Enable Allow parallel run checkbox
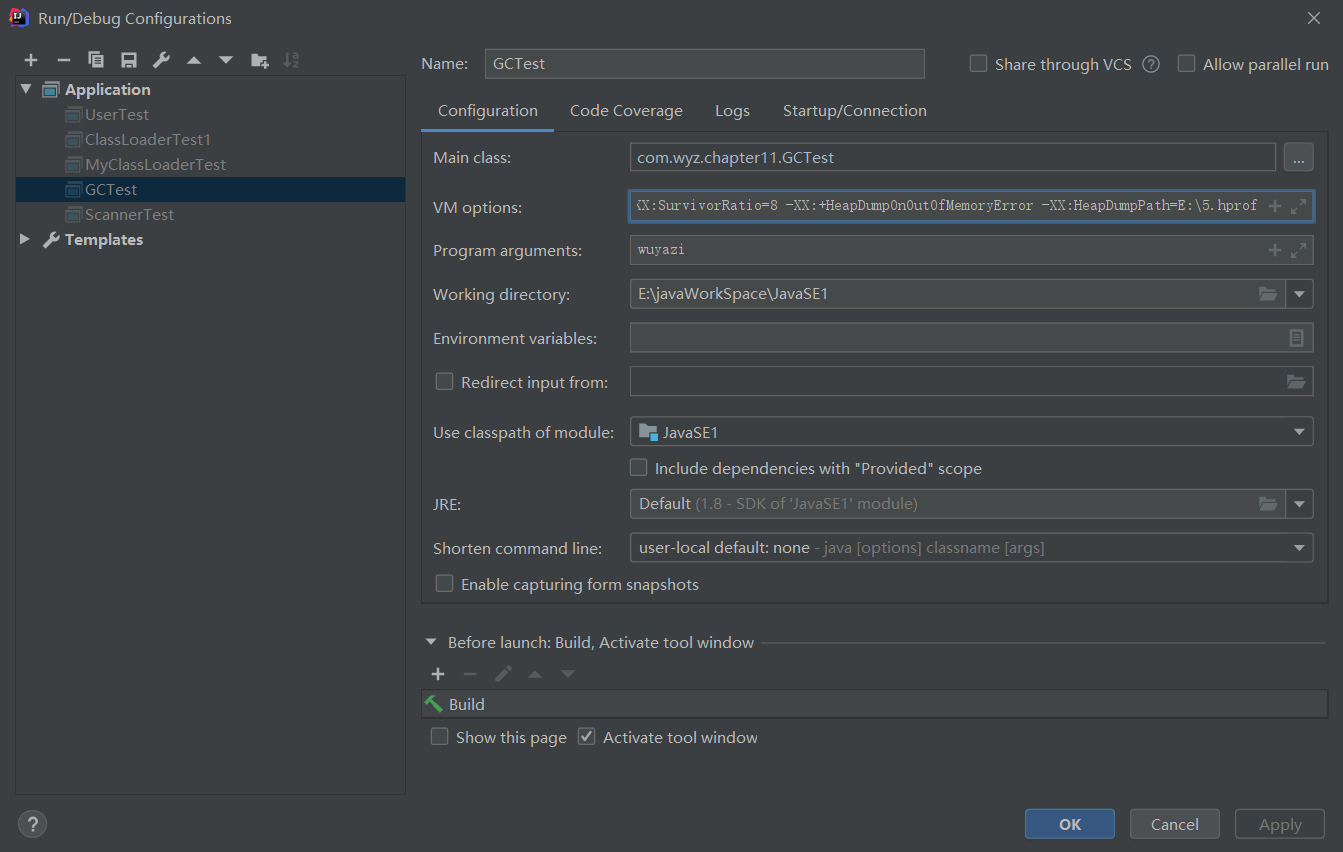 tap(1187, 64)
